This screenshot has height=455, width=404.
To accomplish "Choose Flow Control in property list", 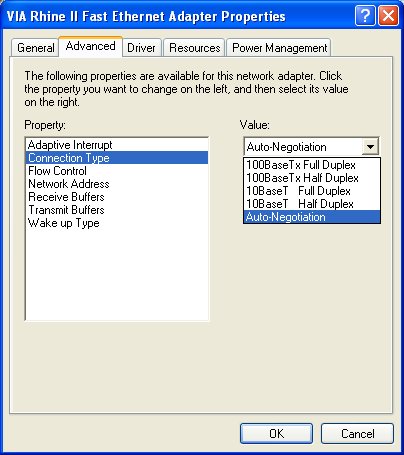I will pos(117,171).
